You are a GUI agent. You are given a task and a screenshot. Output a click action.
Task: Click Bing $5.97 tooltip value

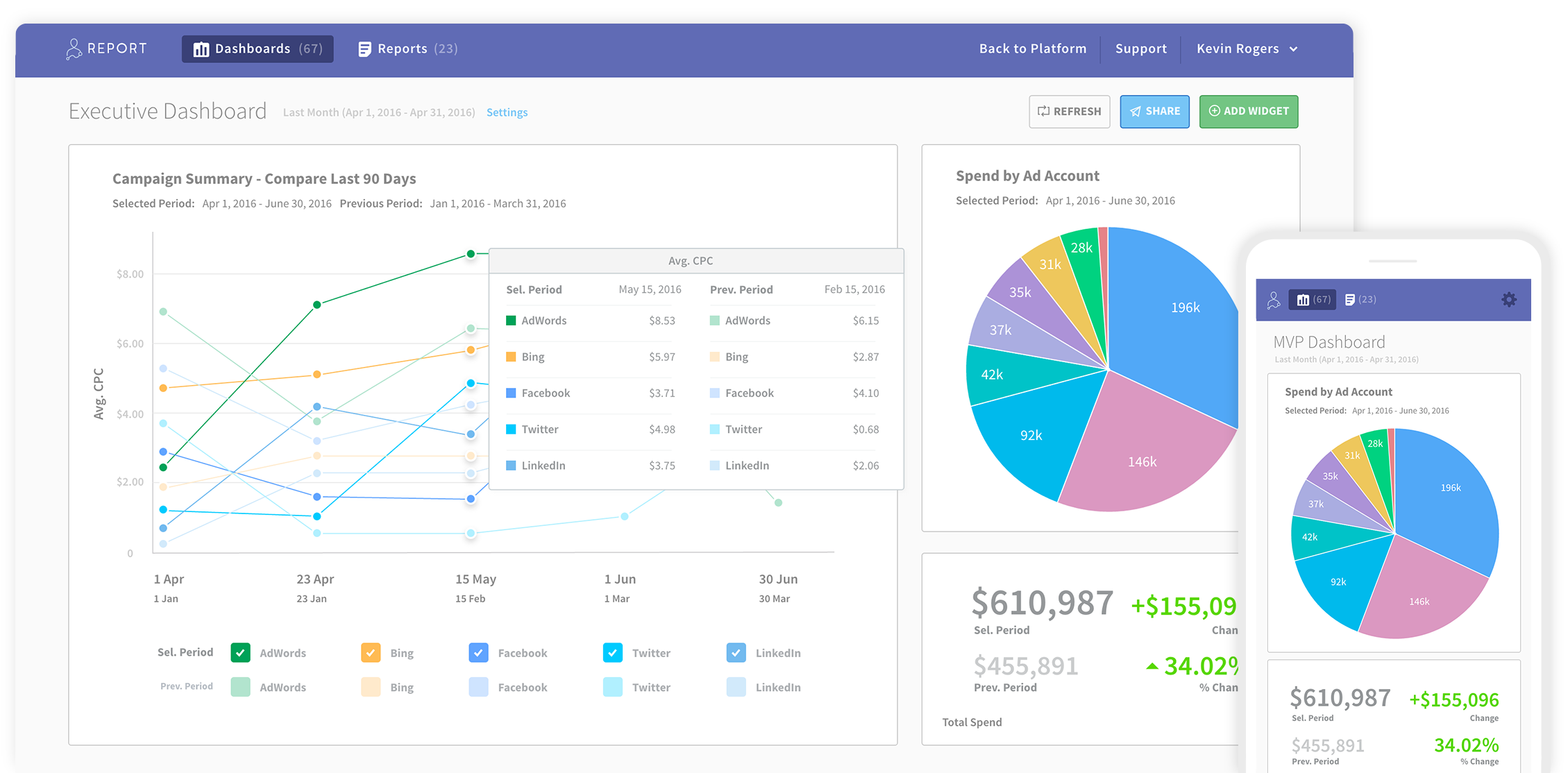(661, 357)
